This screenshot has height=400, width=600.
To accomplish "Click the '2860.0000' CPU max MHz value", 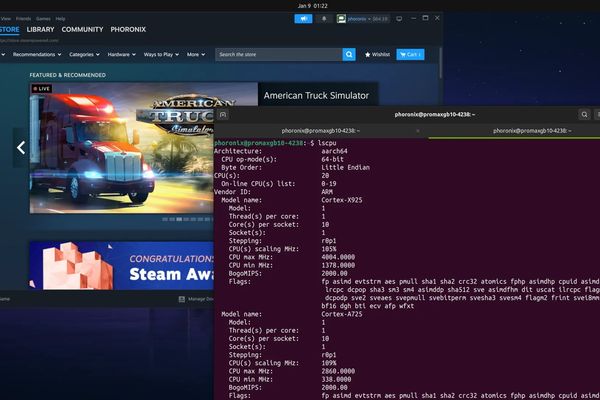I will click(338, 371).
